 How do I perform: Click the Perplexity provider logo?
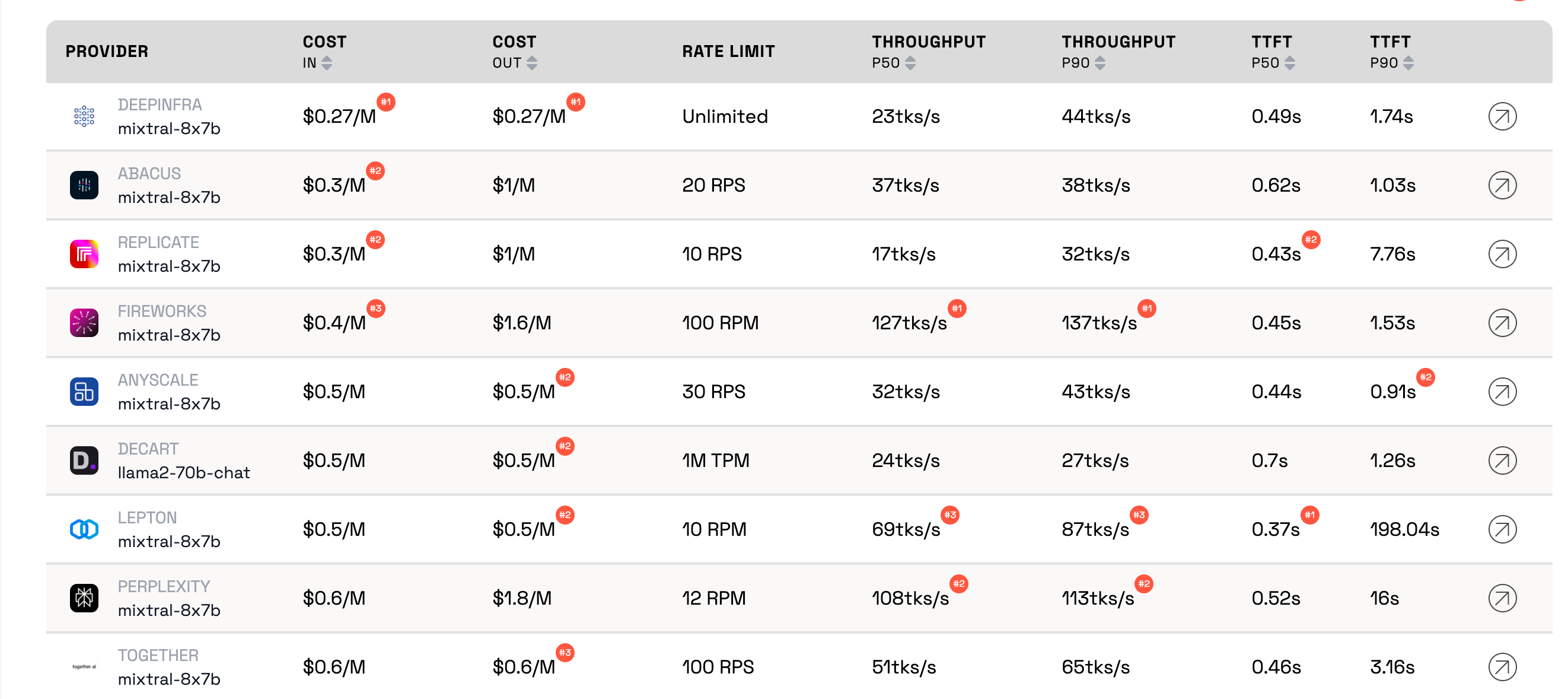84,598
